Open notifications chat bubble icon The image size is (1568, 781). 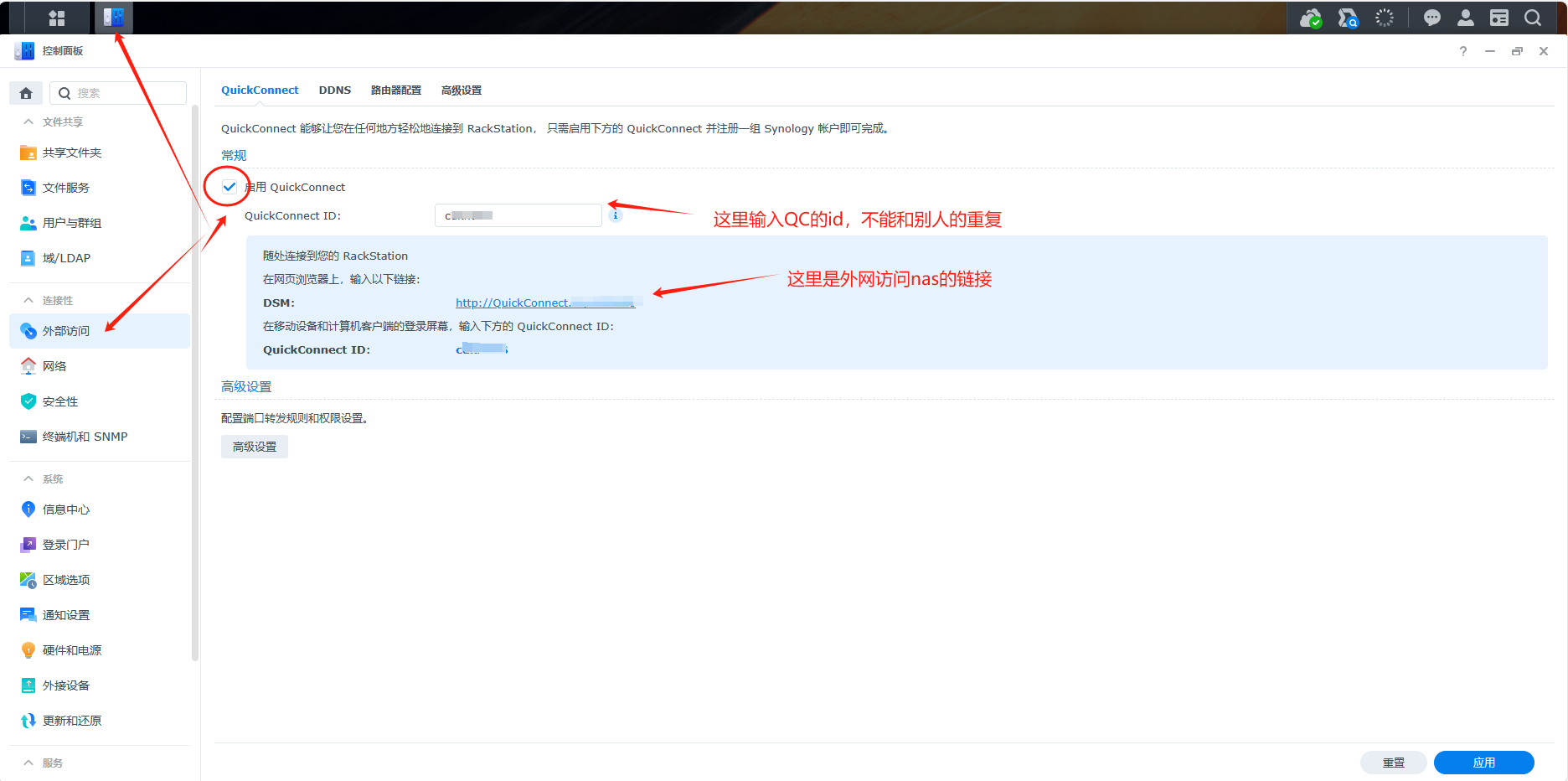(x=1431, y=18)
